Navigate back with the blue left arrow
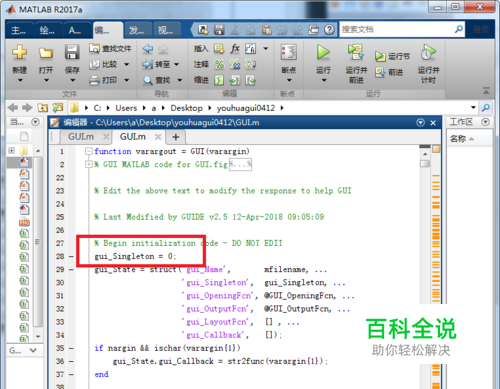 [x=148, y=49]
